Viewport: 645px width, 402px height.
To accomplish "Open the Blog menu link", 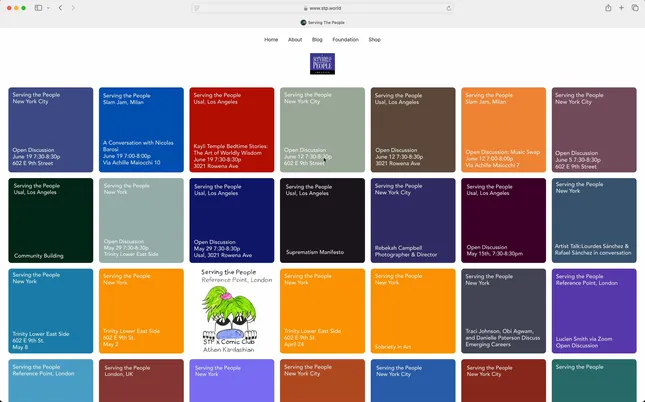I will tap(317, 40).
